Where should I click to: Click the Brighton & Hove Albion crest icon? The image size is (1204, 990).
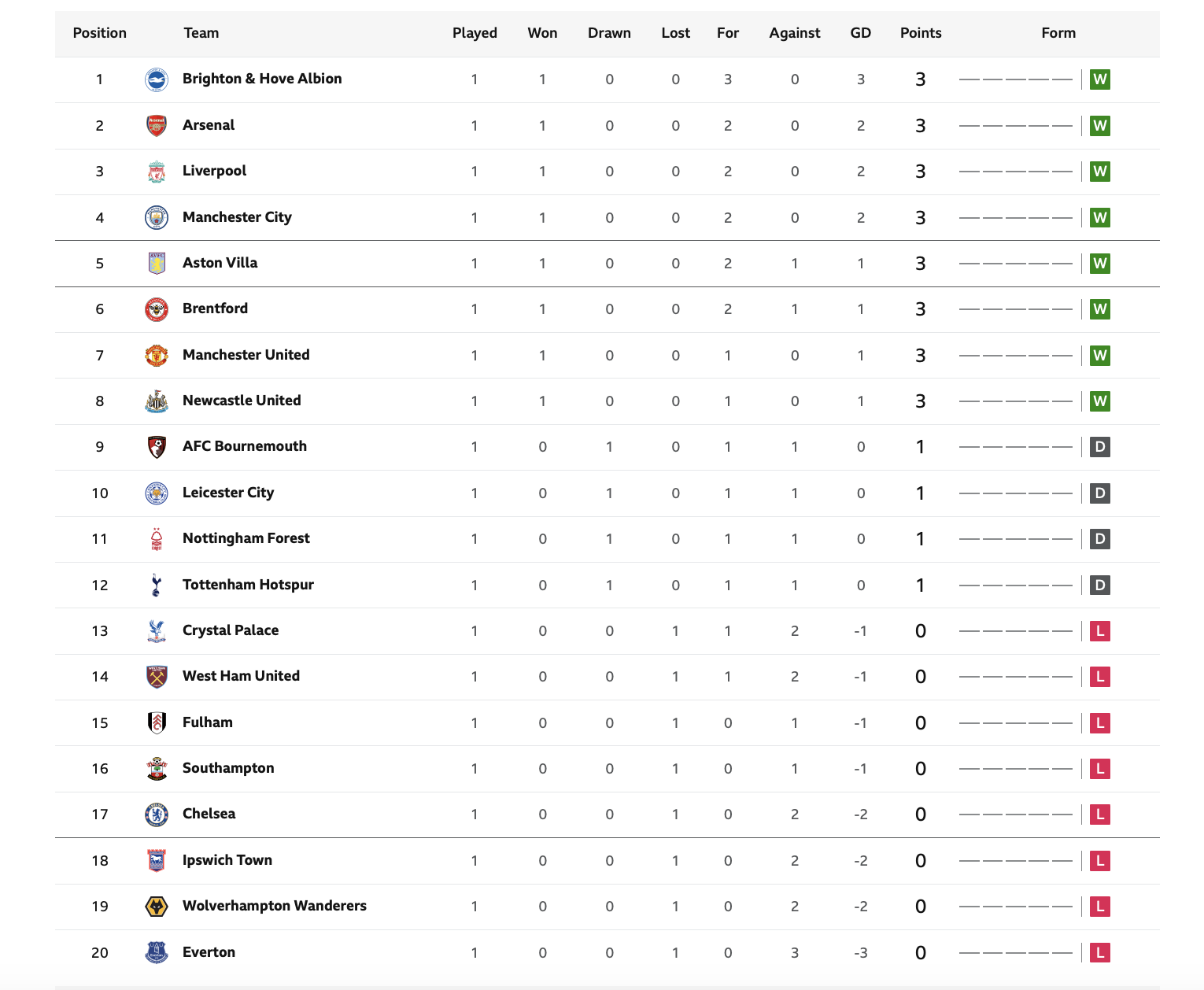click(x=157, y=79)
